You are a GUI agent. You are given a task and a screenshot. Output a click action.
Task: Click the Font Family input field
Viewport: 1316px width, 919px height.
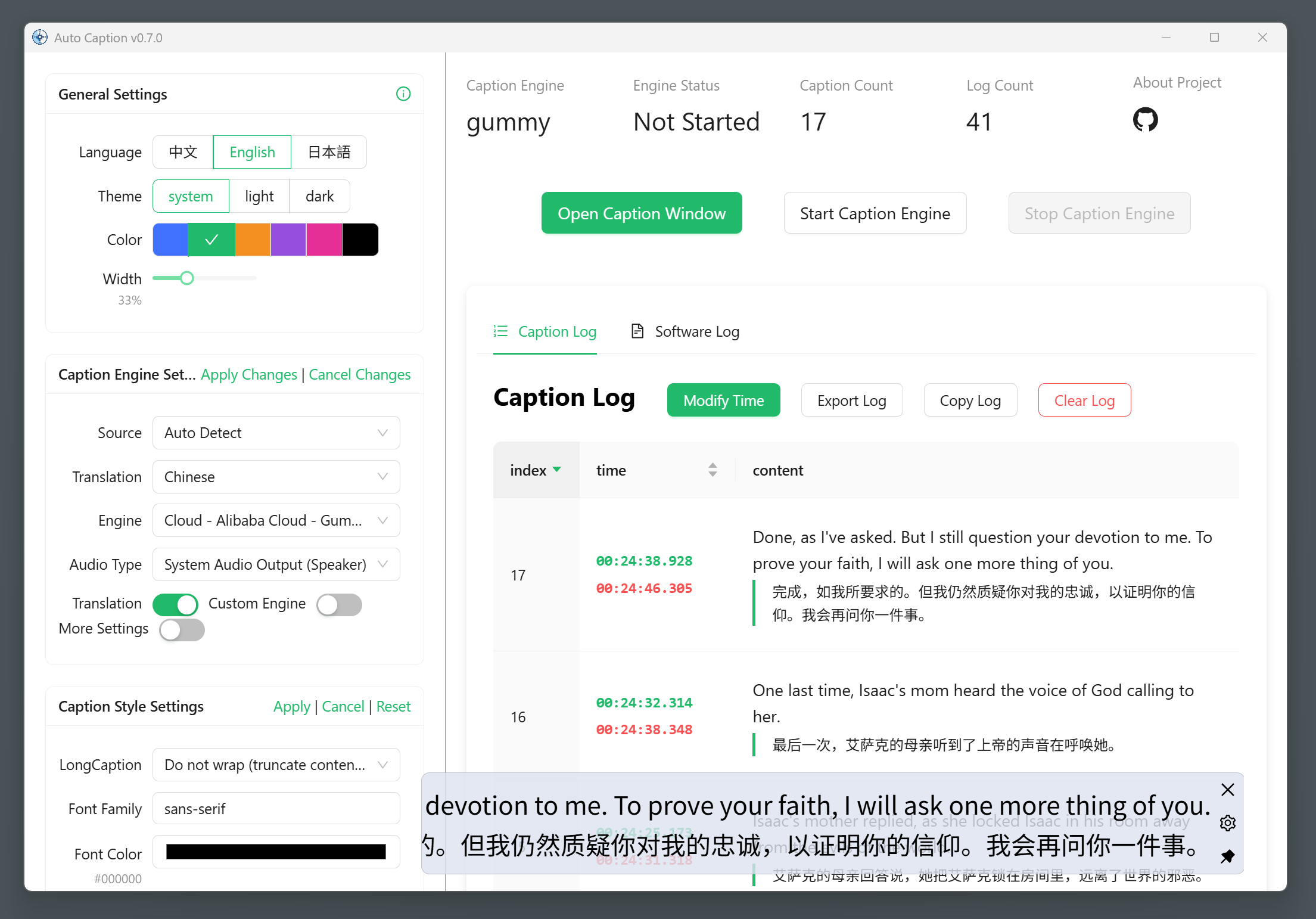pos(276,809)
